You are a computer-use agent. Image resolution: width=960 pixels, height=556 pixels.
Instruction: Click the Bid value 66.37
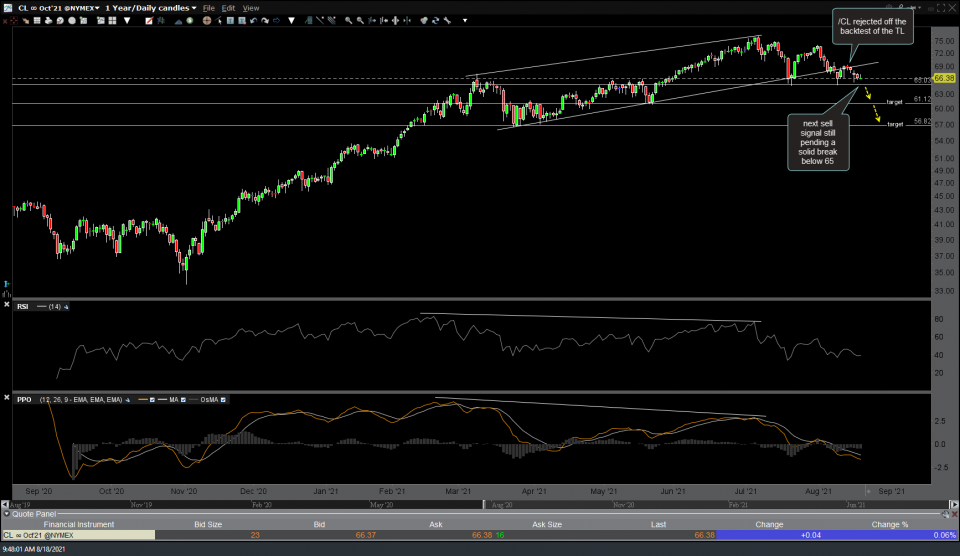pos(366,535)
